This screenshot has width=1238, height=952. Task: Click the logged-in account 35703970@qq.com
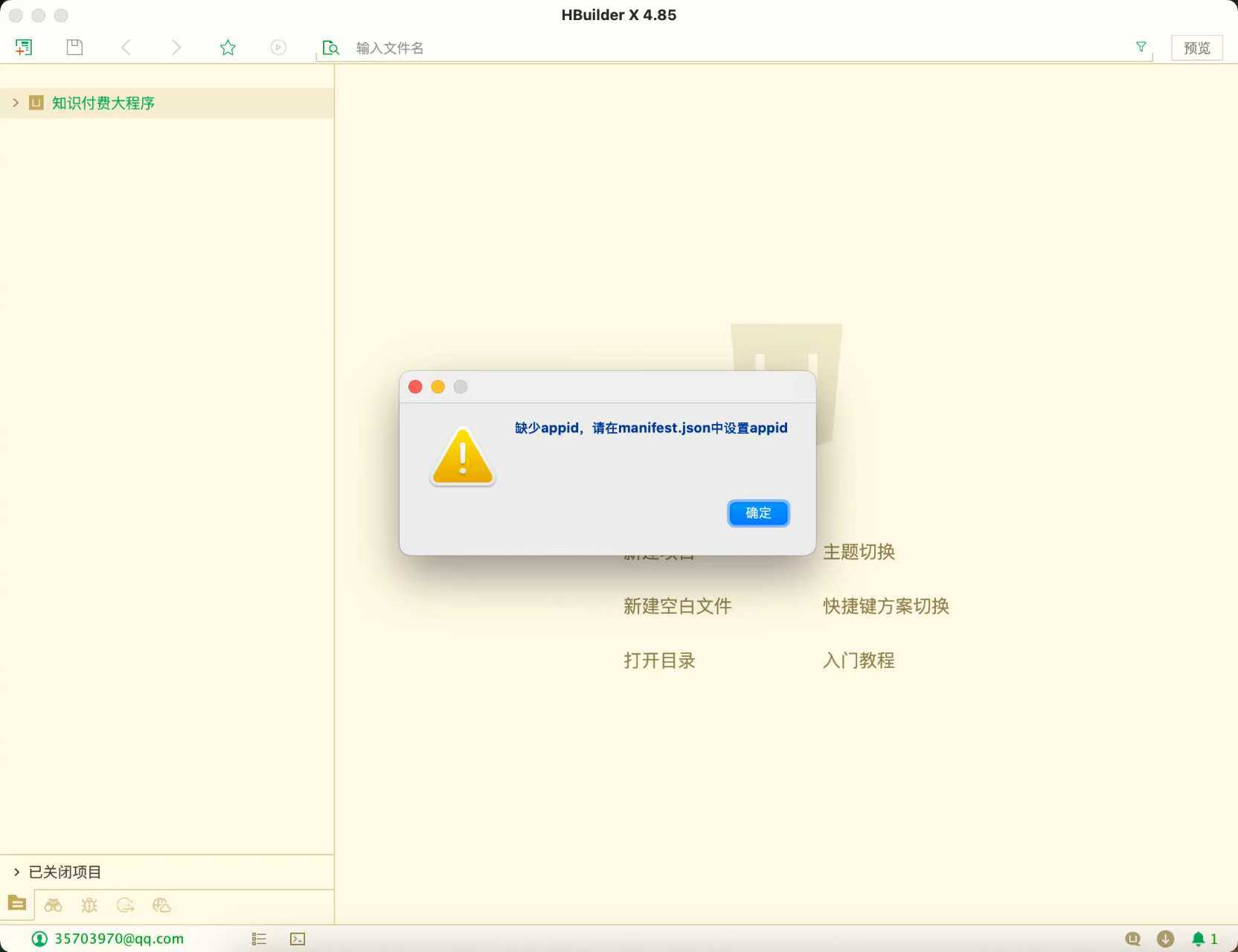point(118,939)
